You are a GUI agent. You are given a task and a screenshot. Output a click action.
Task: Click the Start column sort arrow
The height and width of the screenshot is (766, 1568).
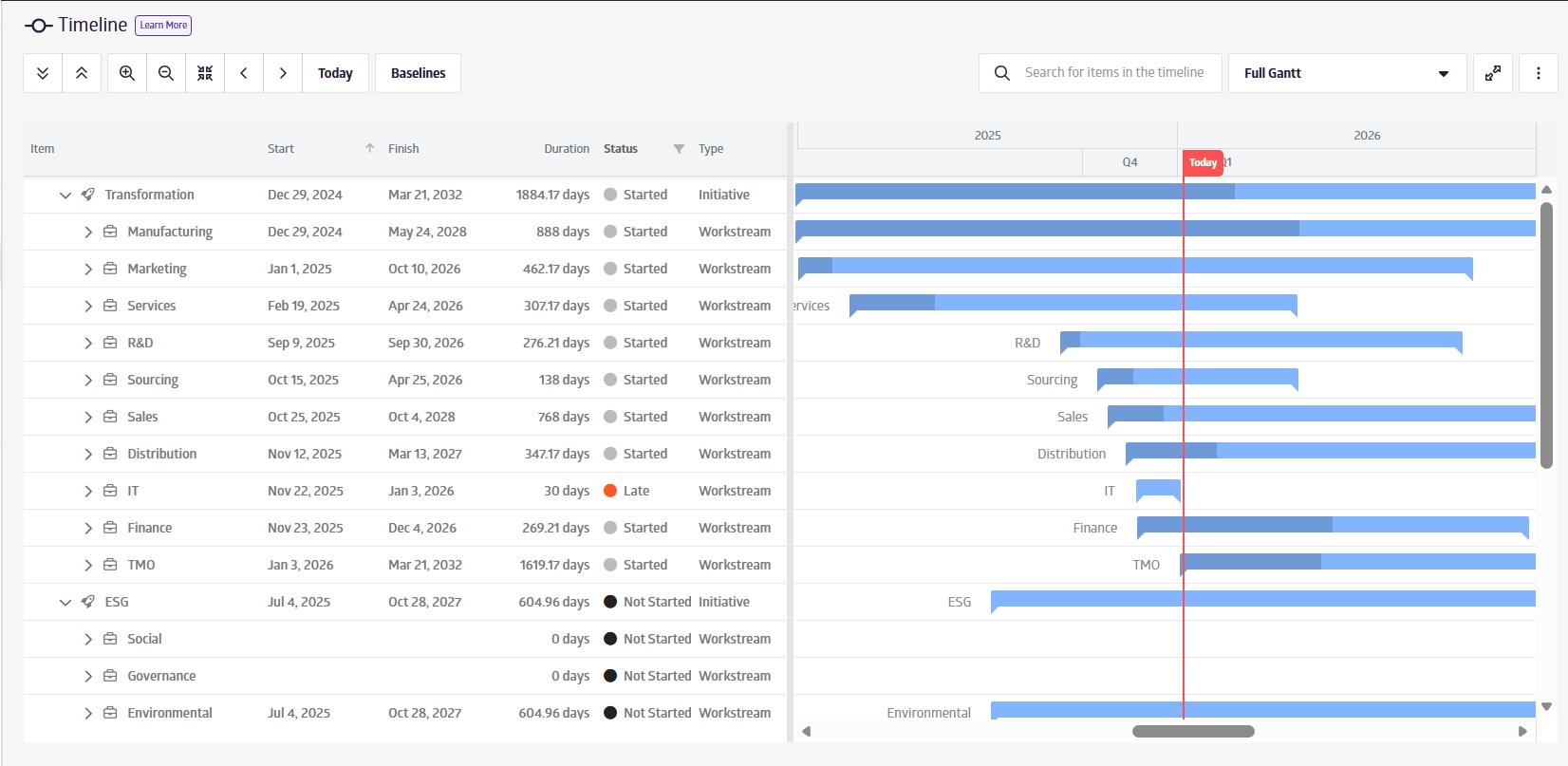click(x=370, y=148)
